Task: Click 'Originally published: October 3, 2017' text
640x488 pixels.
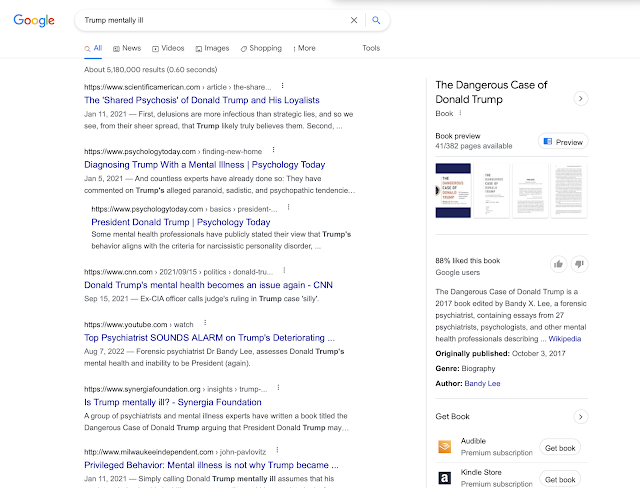Action: click(x=500, y=353)
